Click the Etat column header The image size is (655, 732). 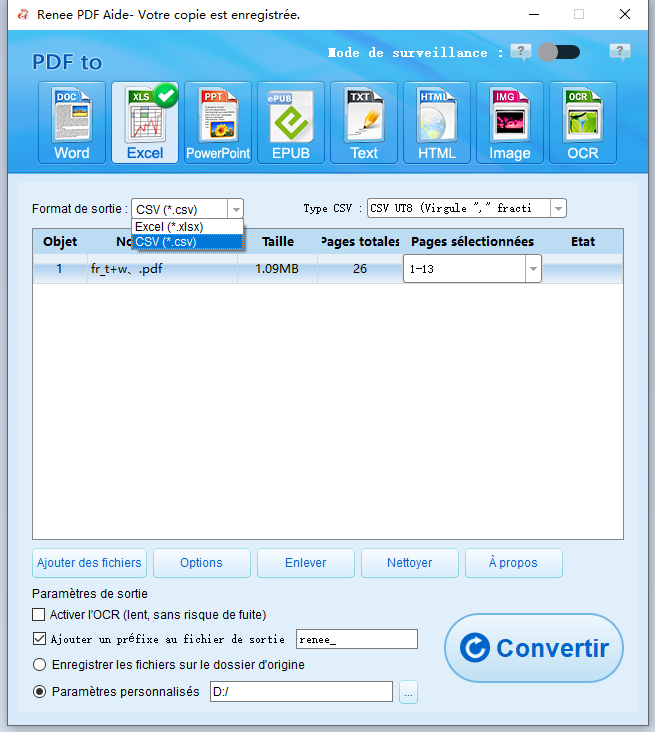(583, 241)
